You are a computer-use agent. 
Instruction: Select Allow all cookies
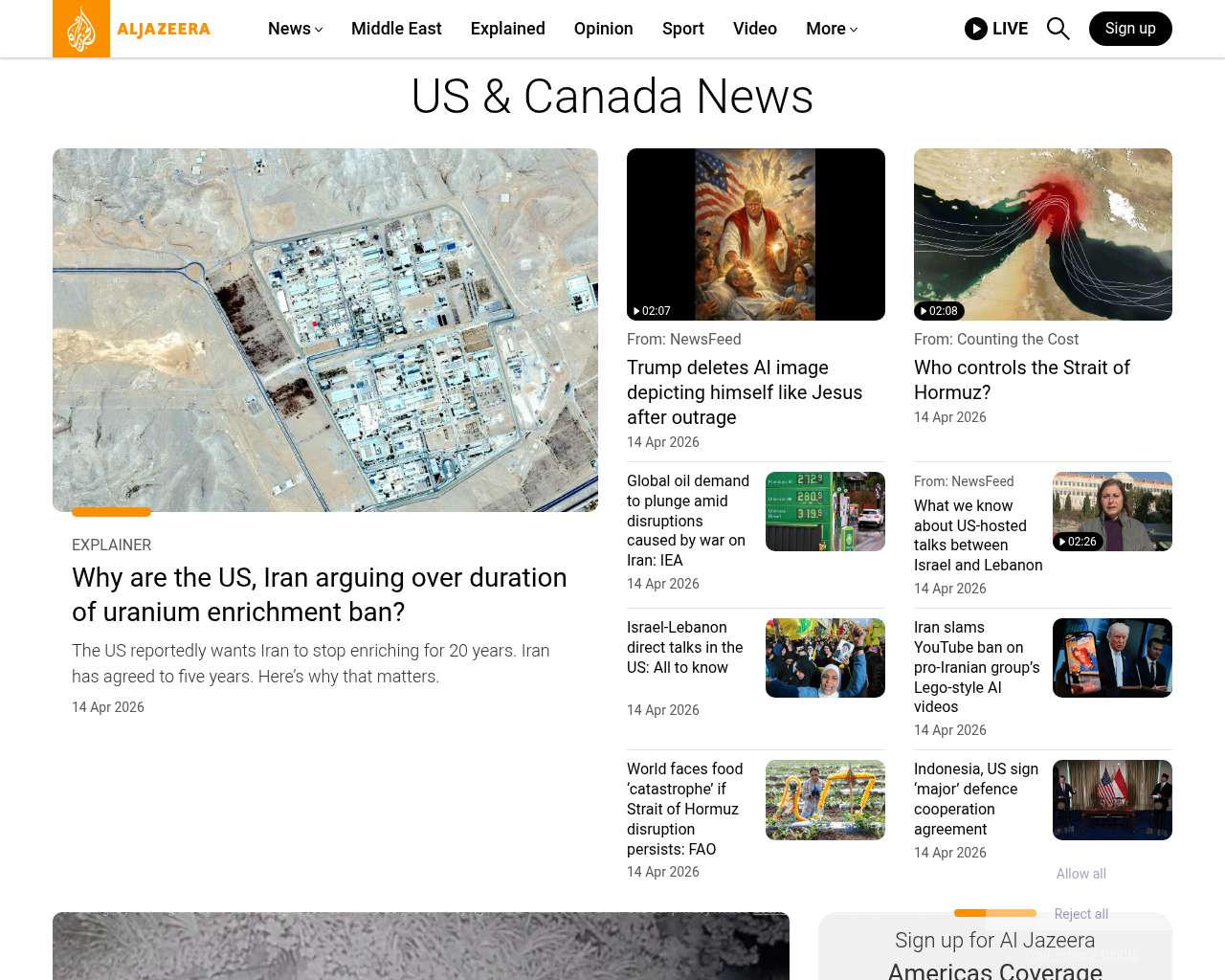[1081, 874]
